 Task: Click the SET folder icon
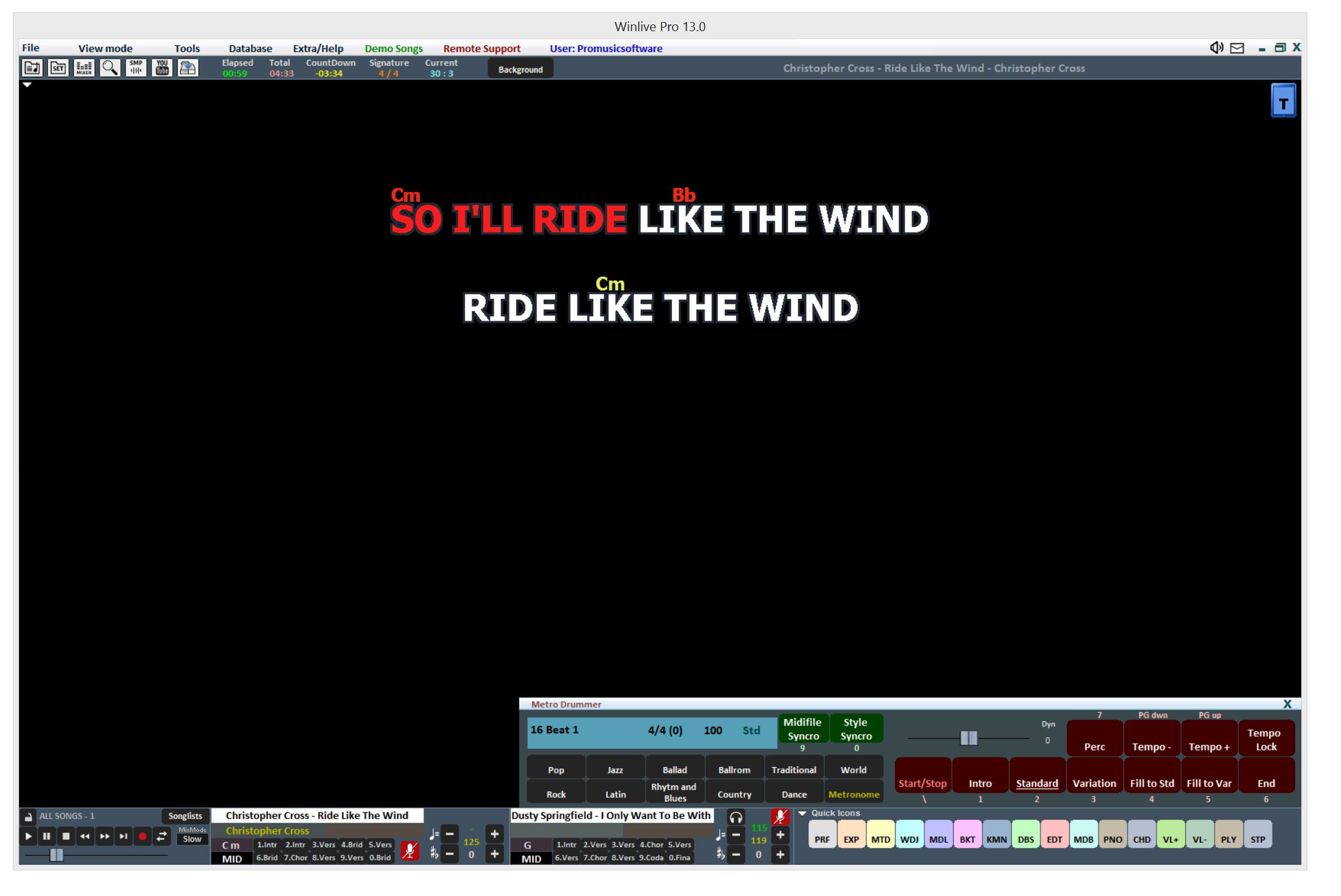tap(58, 68)
